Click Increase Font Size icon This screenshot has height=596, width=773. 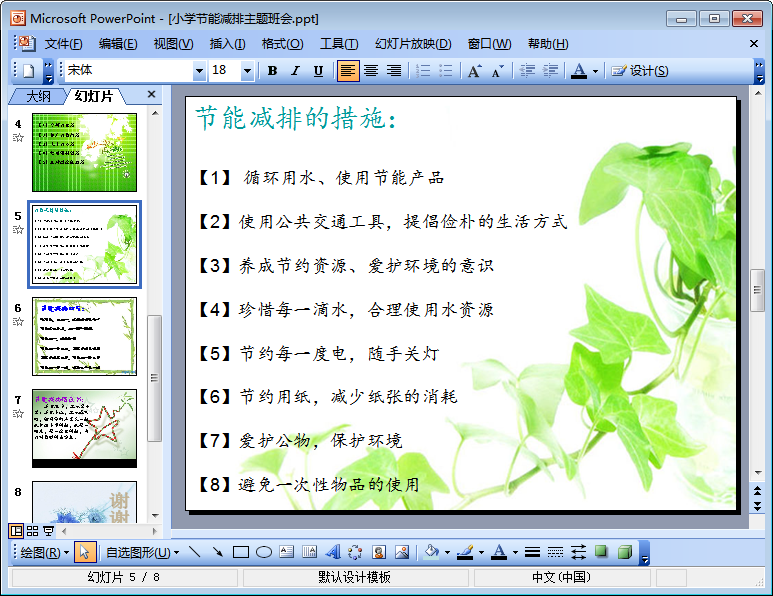pyautogui.click(x=474, y=71)
